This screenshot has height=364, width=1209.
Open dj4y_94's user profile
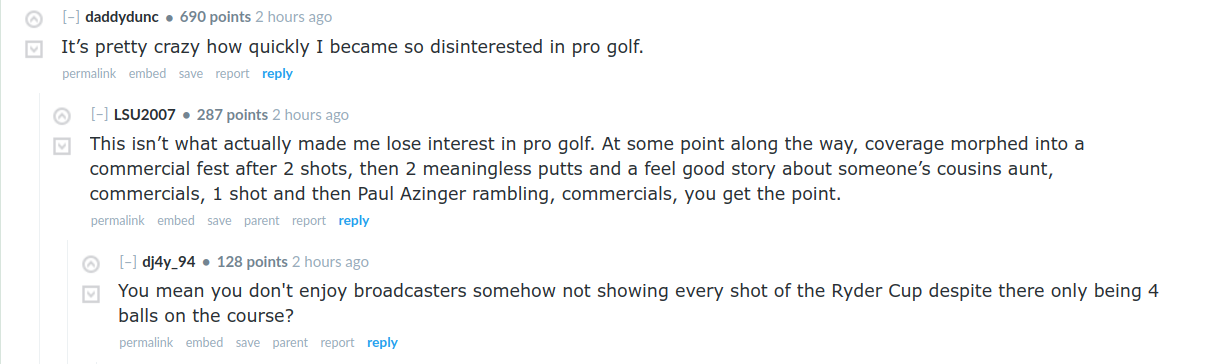[x=168, y=262]
